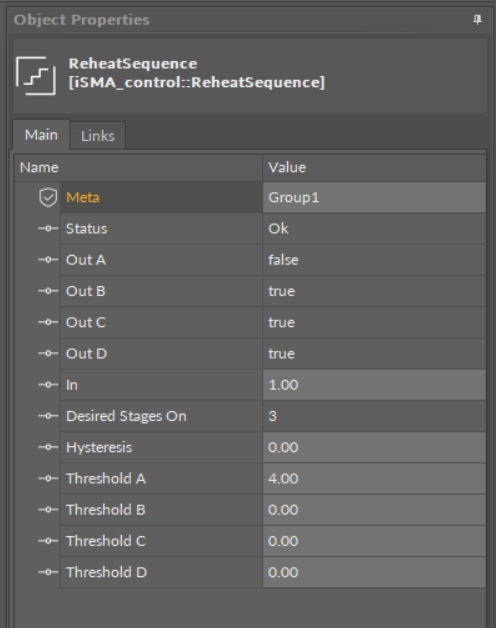This screenshot has width=496, height=628.
Task: Switch to the Links tab
Action: click(98, 136)
